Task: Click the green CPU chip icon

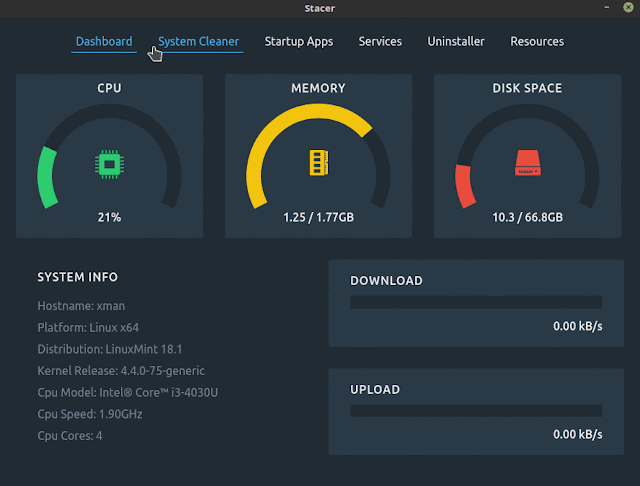Action: pos(109,164)
